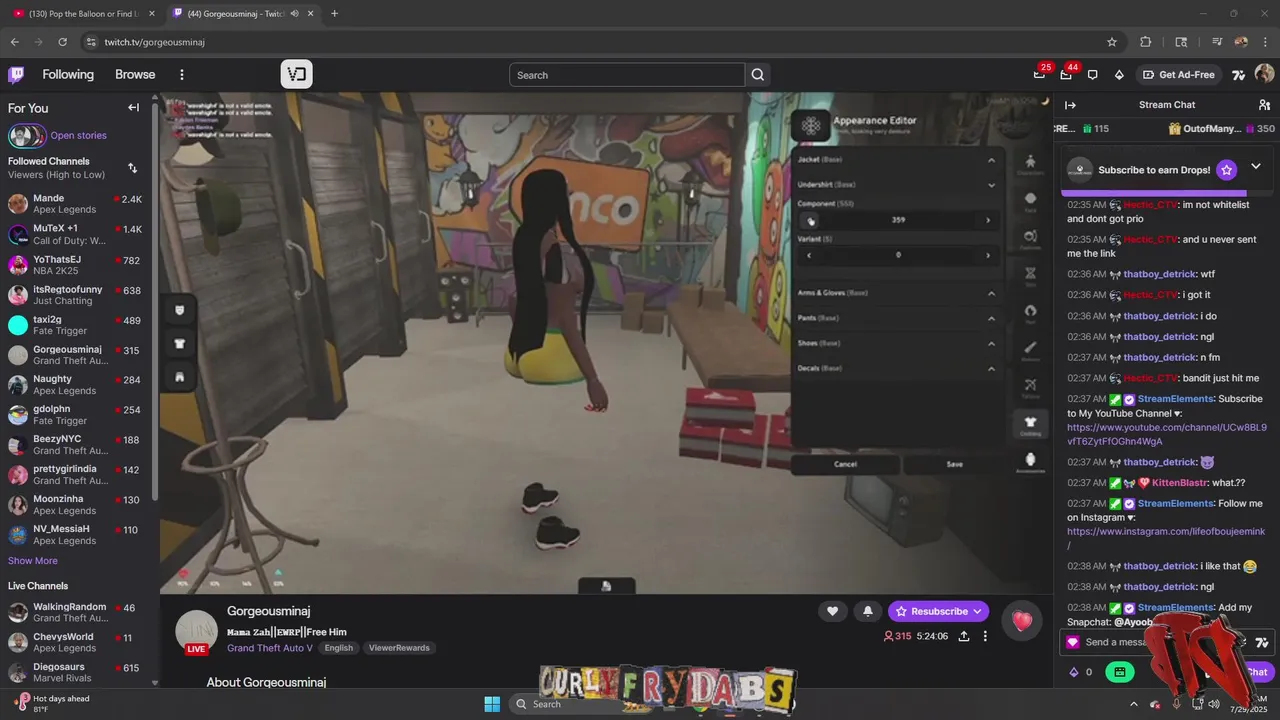Screen dimensions: 1280x720
Task: Open the Twitch home logo
Action: coord(16,75)
